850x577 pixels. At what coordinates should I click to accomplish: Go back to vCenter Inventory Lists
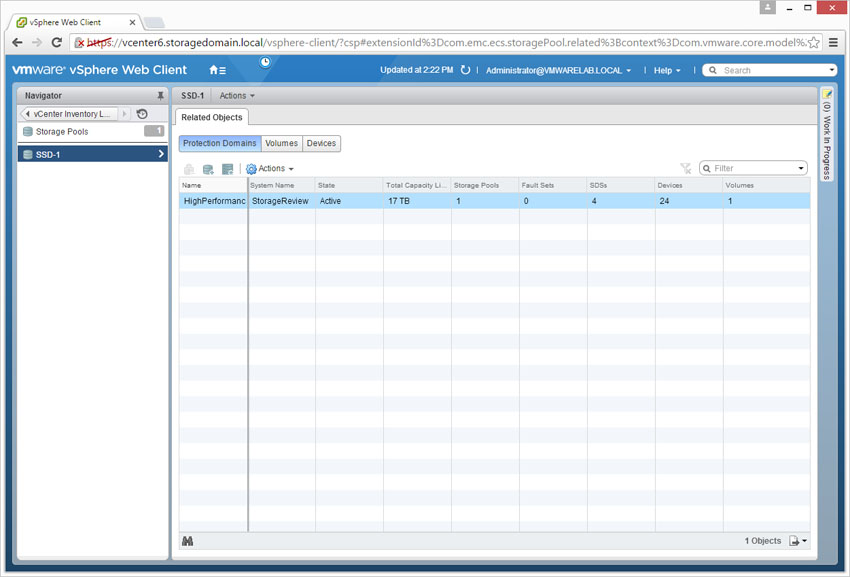[68, 114]
